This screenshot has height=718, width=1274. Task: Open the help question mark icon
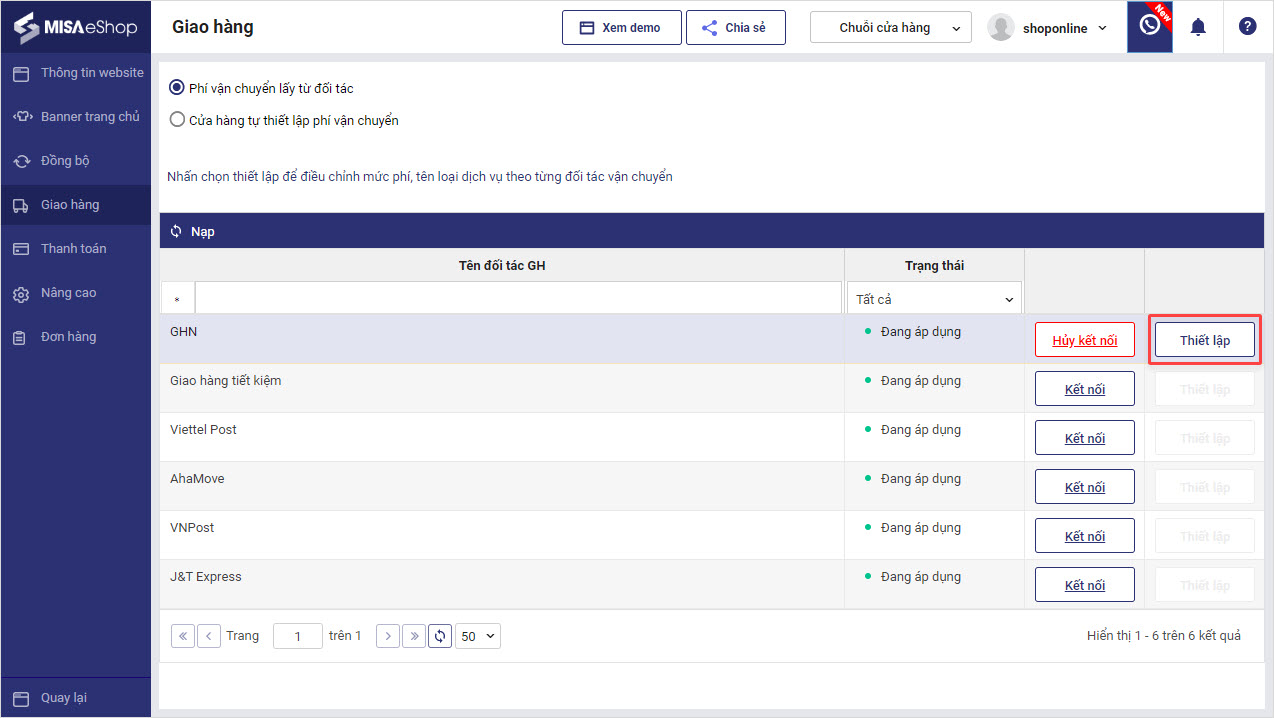pyautogui.click(x=1247, y=27)
